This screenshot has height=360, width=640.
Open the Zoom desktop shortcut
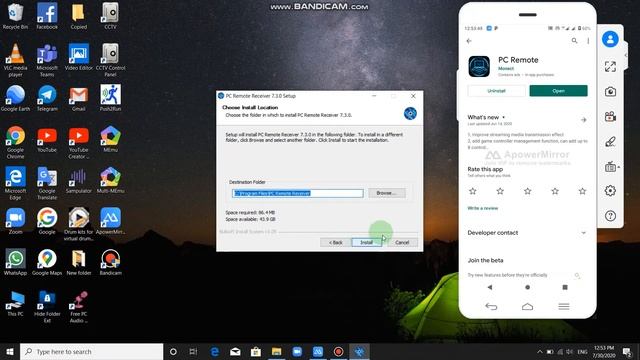coord(16,221)
